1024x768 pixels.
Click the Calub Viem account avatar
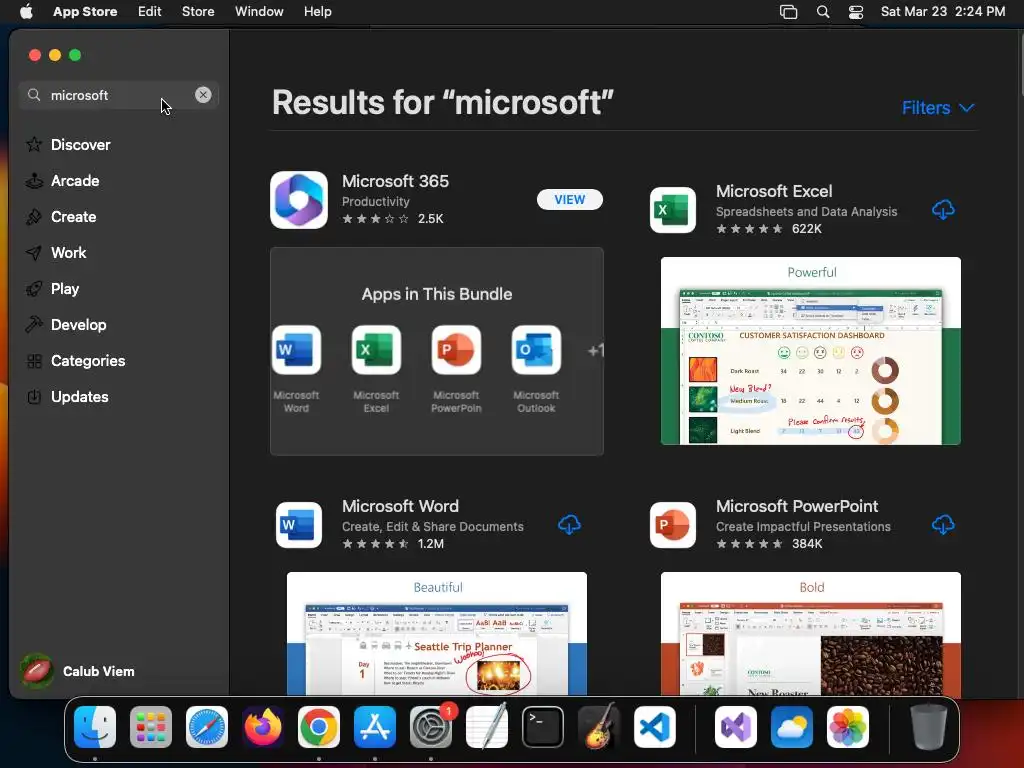37,671
